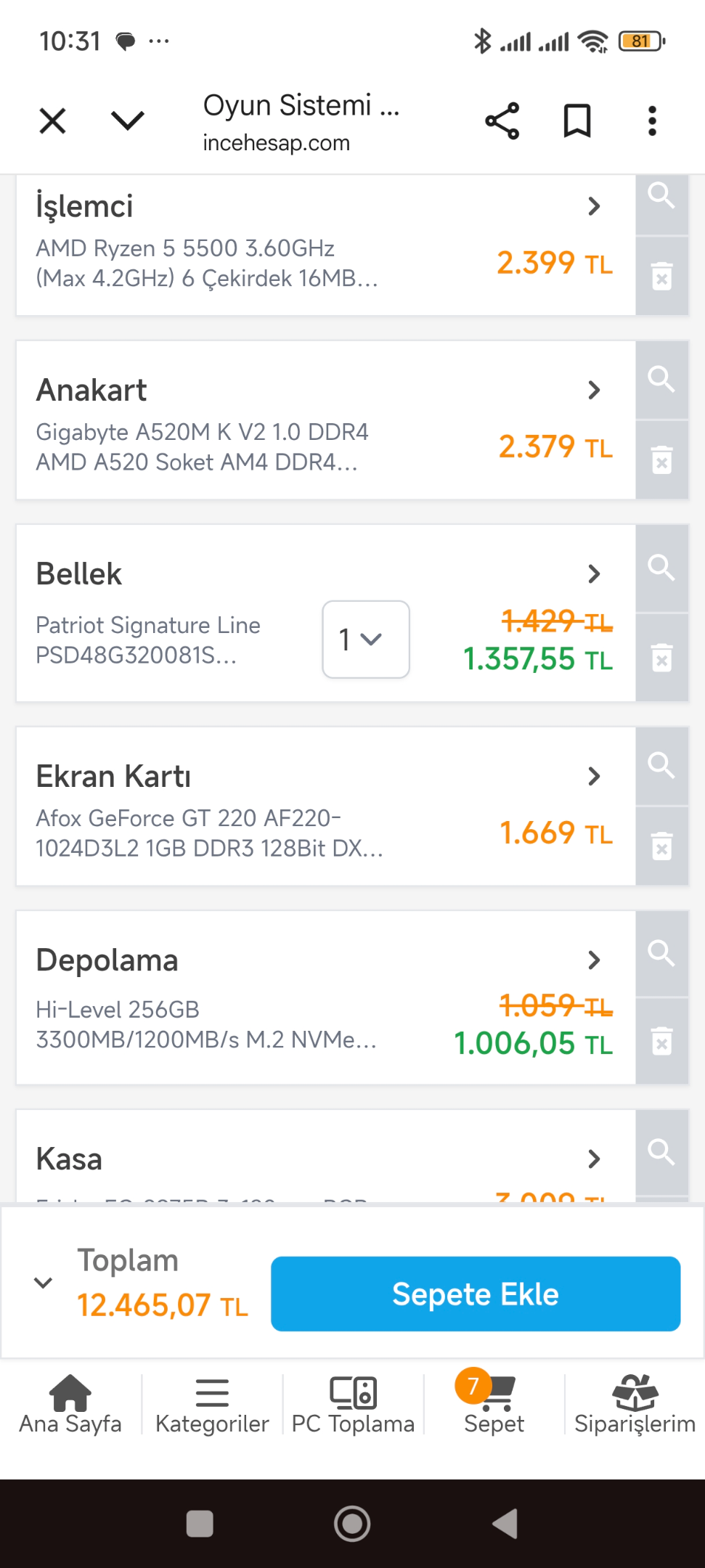Share this page using share icon
This screenshot has height=1568, width=705.
tap(502, 121)
